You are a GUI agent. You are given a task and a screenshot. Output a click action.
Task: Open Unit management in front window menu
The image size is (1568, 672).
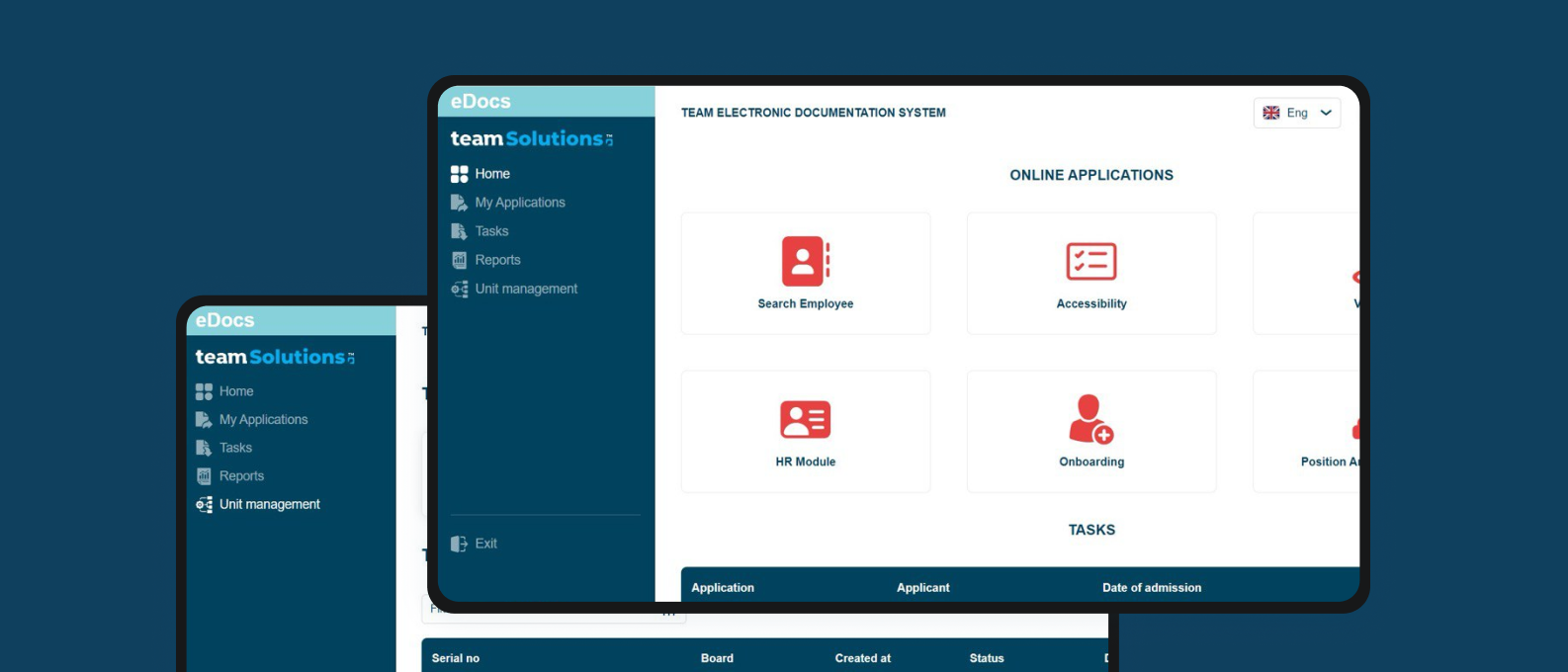click(526, 289)
